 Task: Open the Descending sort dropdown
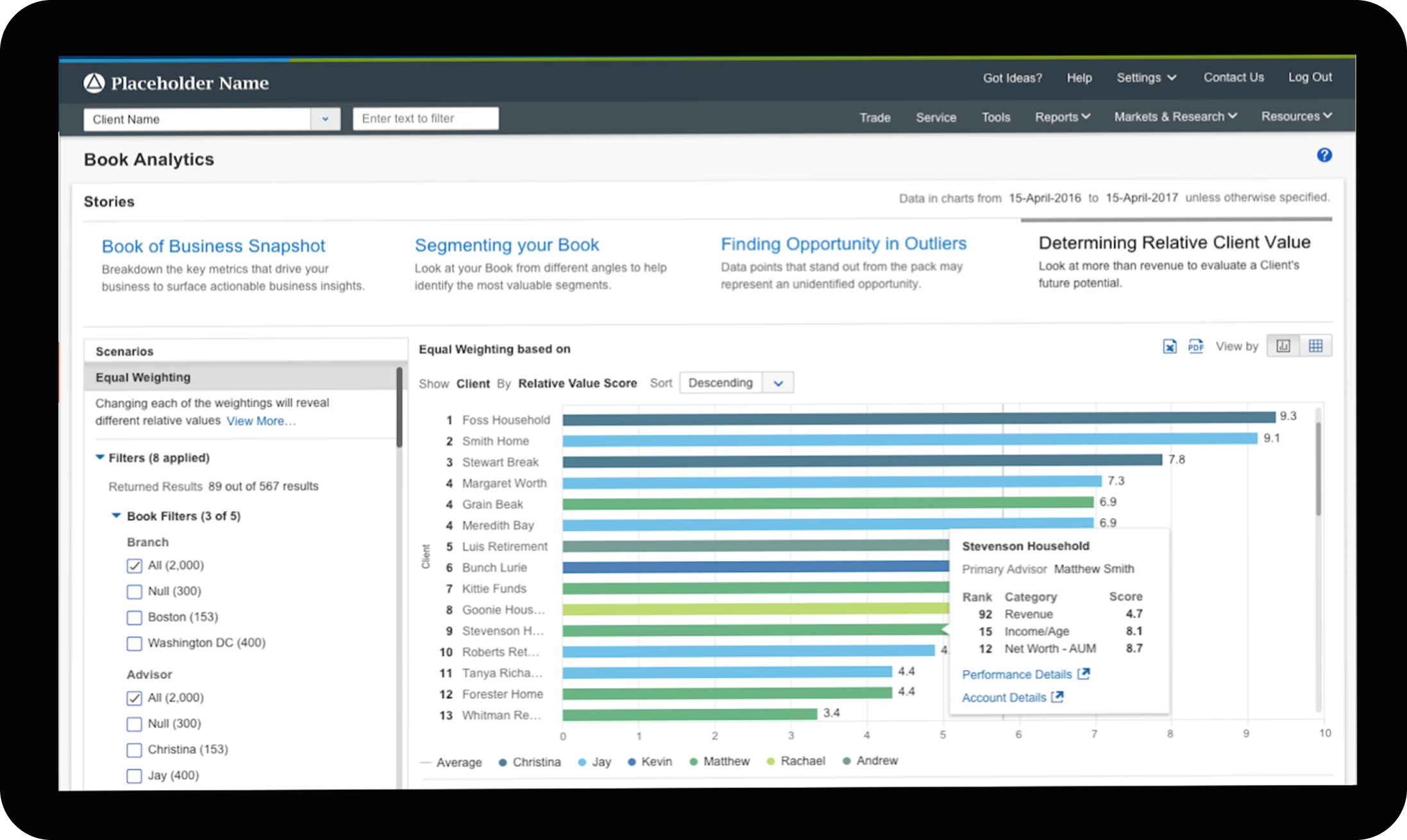pyautogui.click(x=778, y=383)
